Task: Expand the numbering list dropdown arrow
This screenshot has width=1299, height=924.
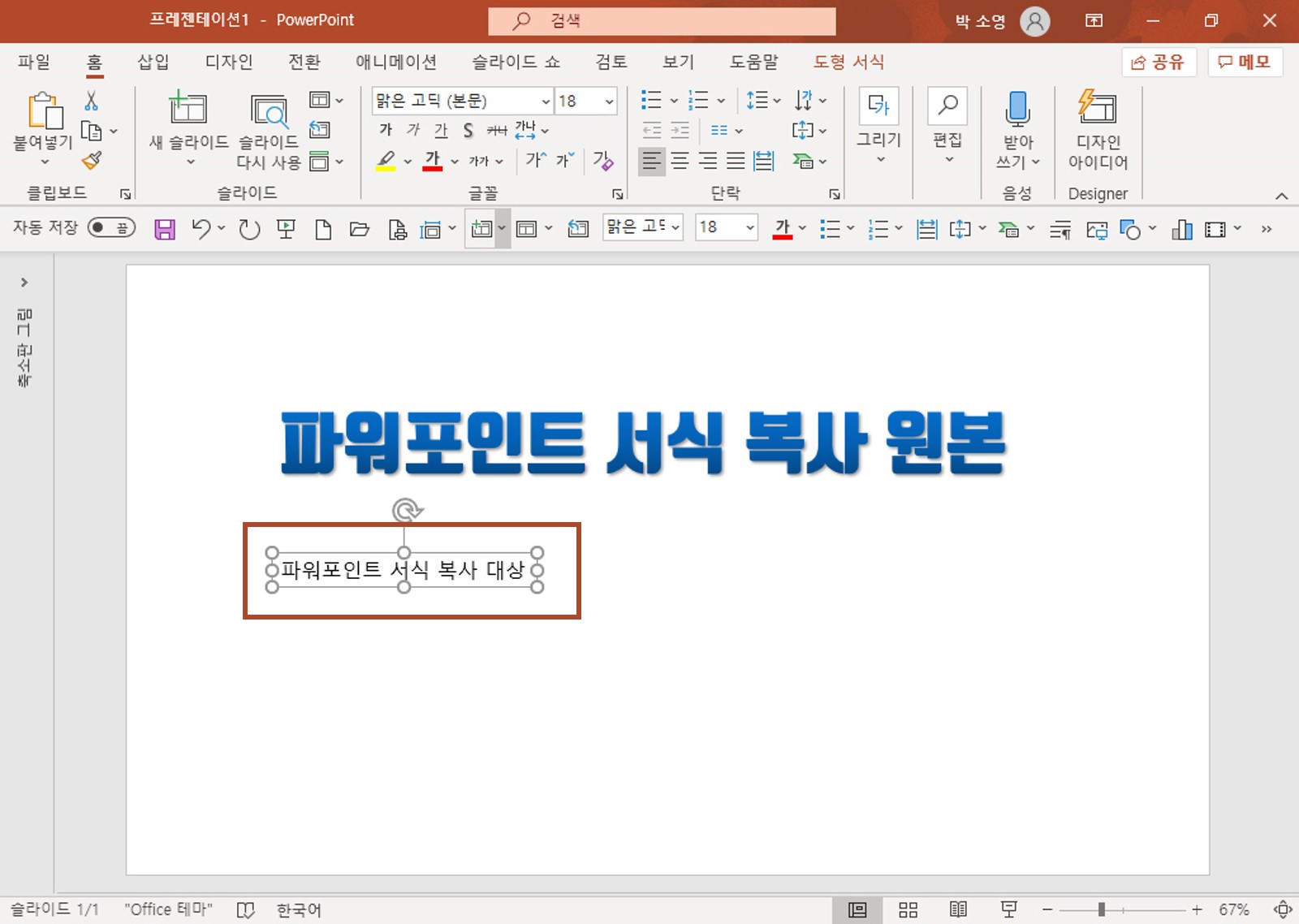Action: click(721, 101)
